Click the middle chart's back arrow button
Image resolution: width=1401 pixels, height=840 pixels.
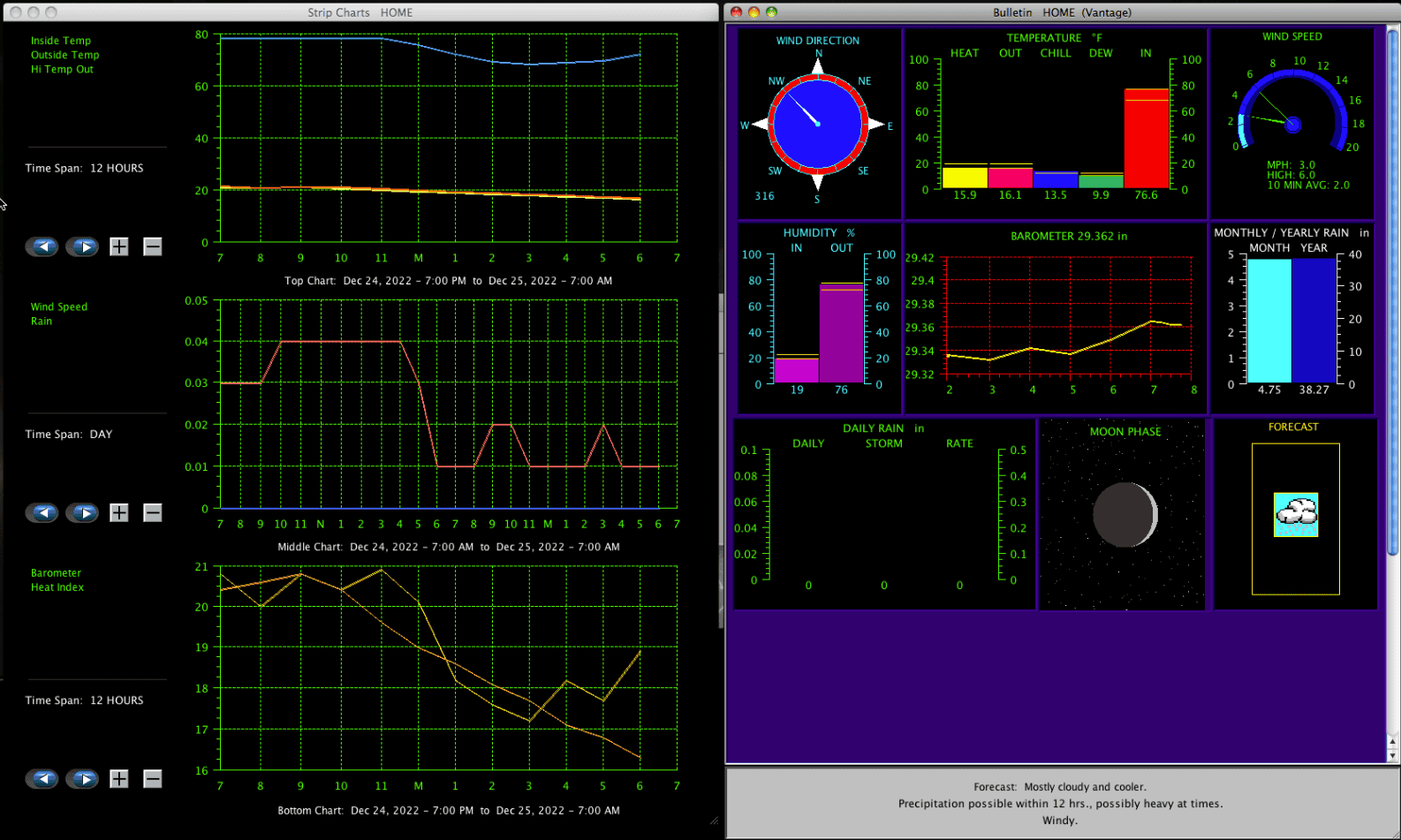pyautogui.click(x=42, y=512)
